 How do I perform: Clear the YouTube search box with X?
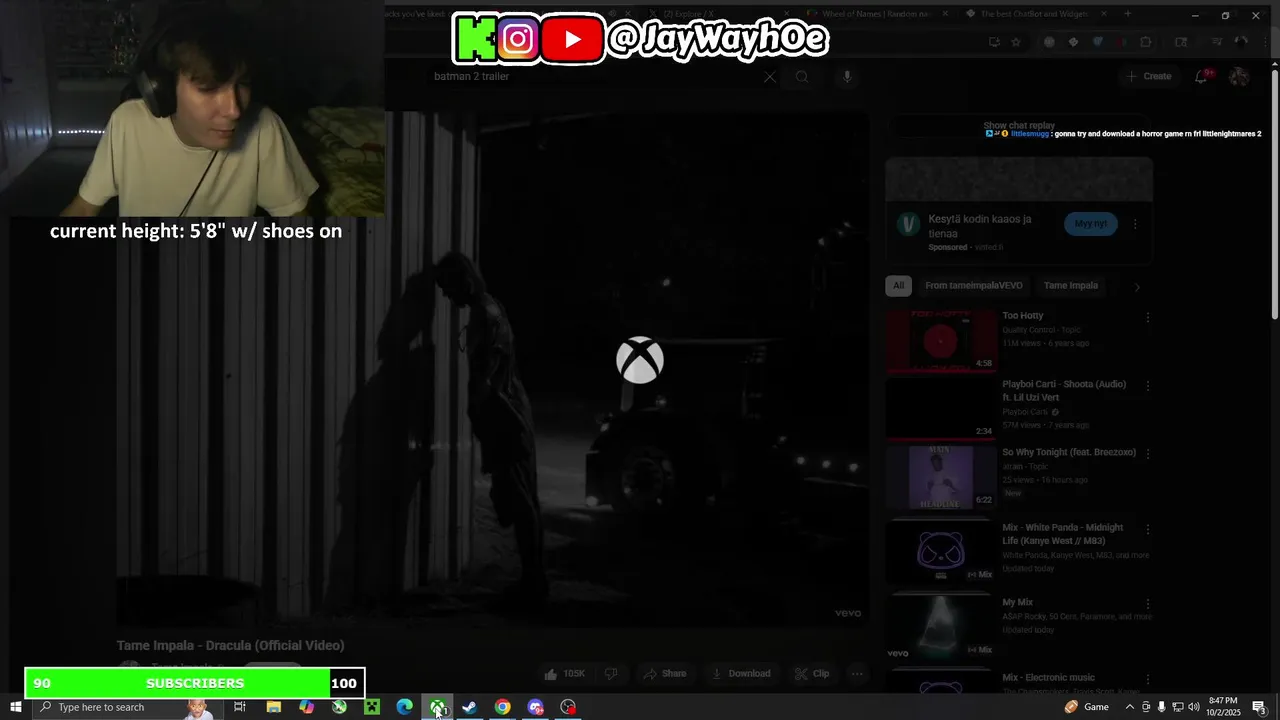click(769, 77)
